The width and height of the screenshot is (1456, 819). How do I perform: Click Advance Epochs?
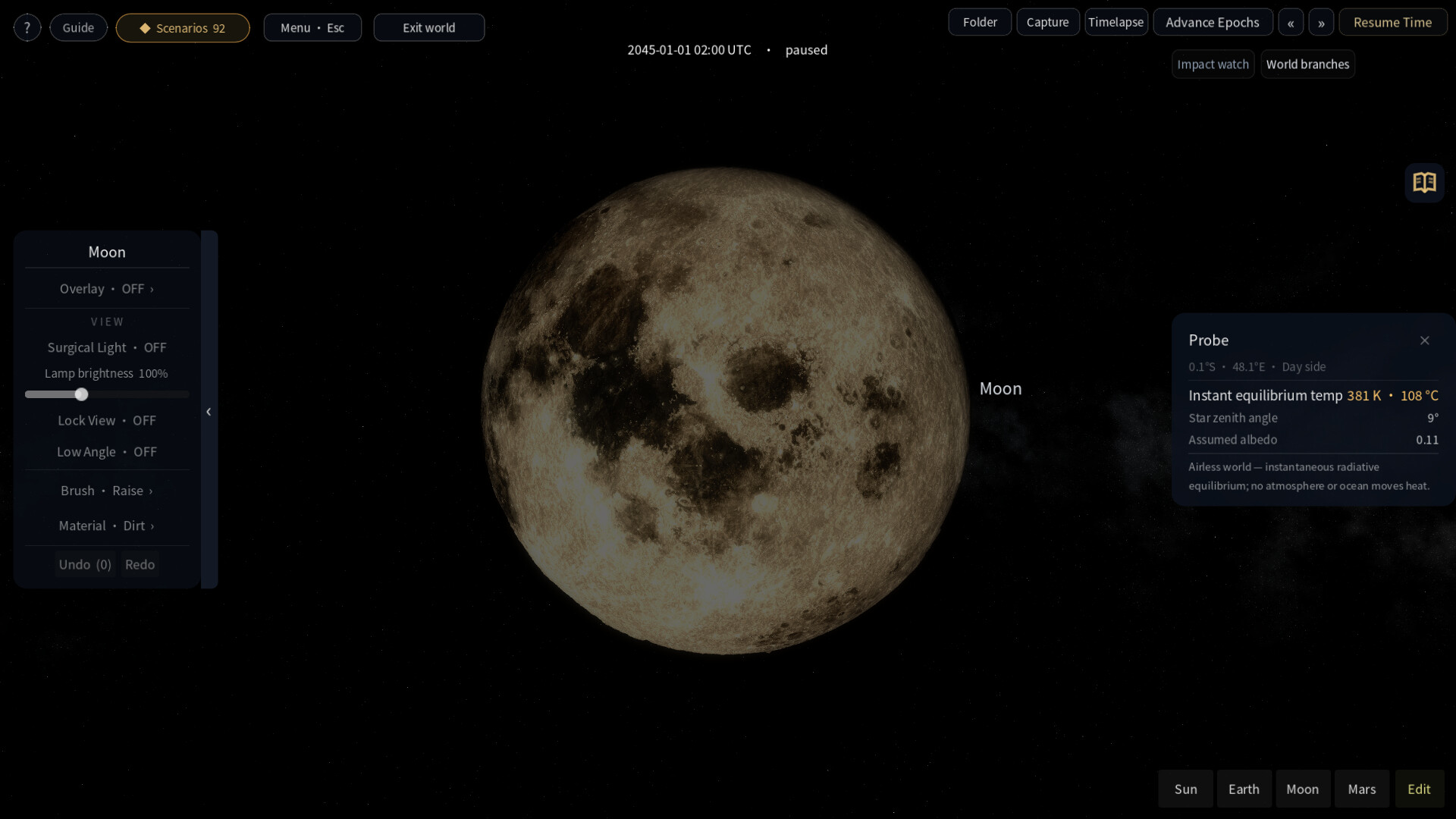coord(1212,23)
